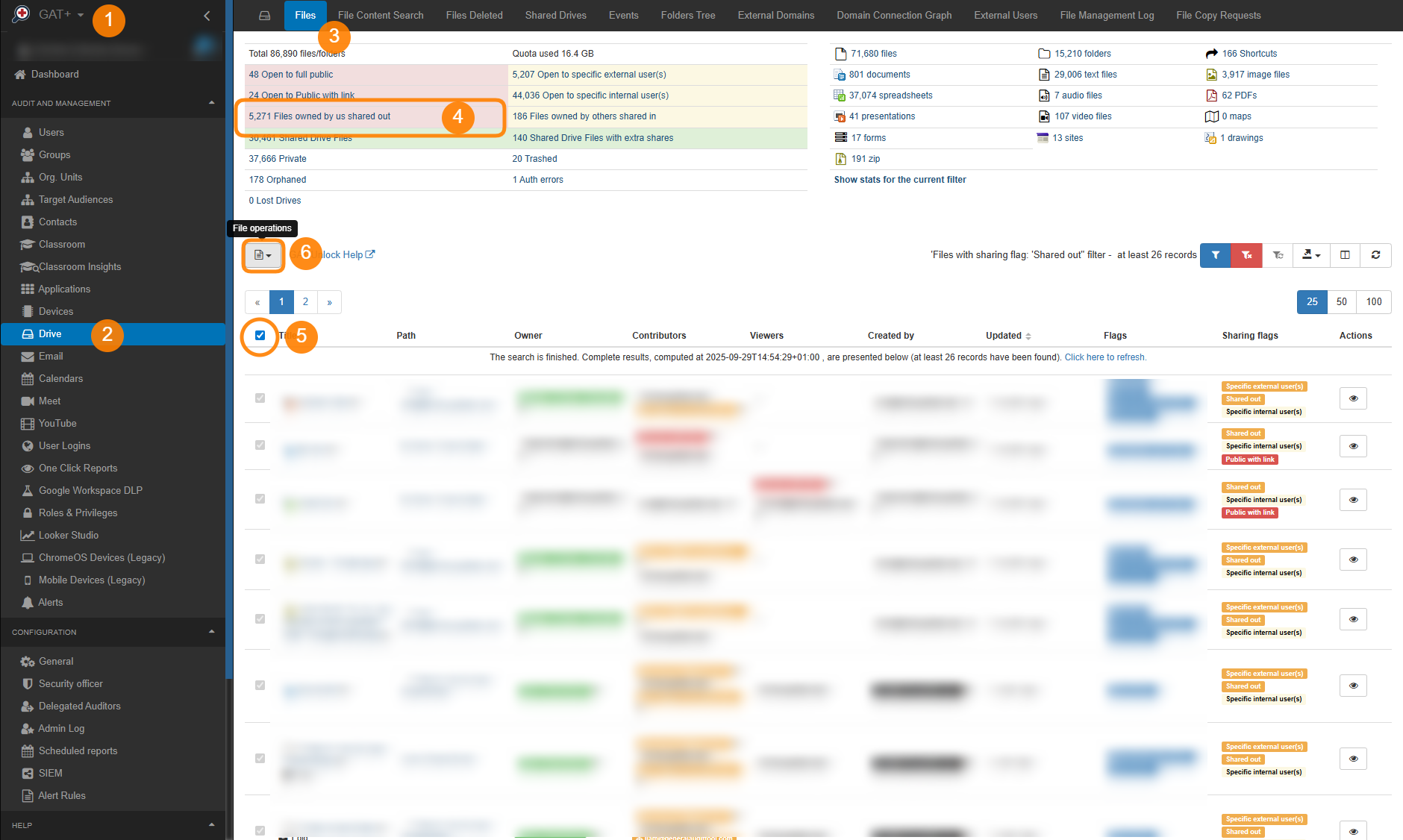Open the Domain Connection Graph tab
This screenshot has height=840, width=1403.
coord(893,15)
